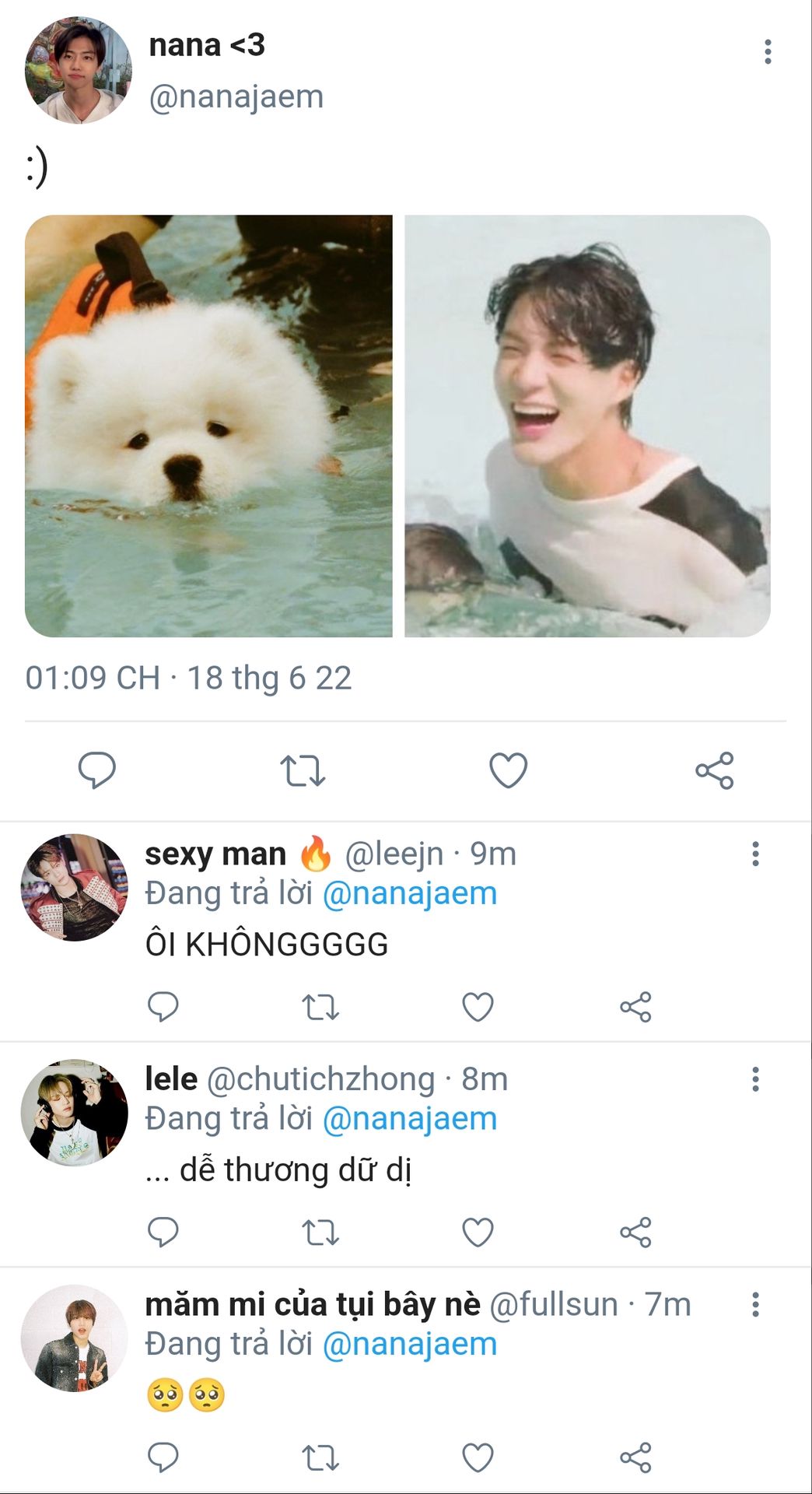Like the main tweet by nanajaem
This screenshot has width=812, height=1494.
[508, 770]
